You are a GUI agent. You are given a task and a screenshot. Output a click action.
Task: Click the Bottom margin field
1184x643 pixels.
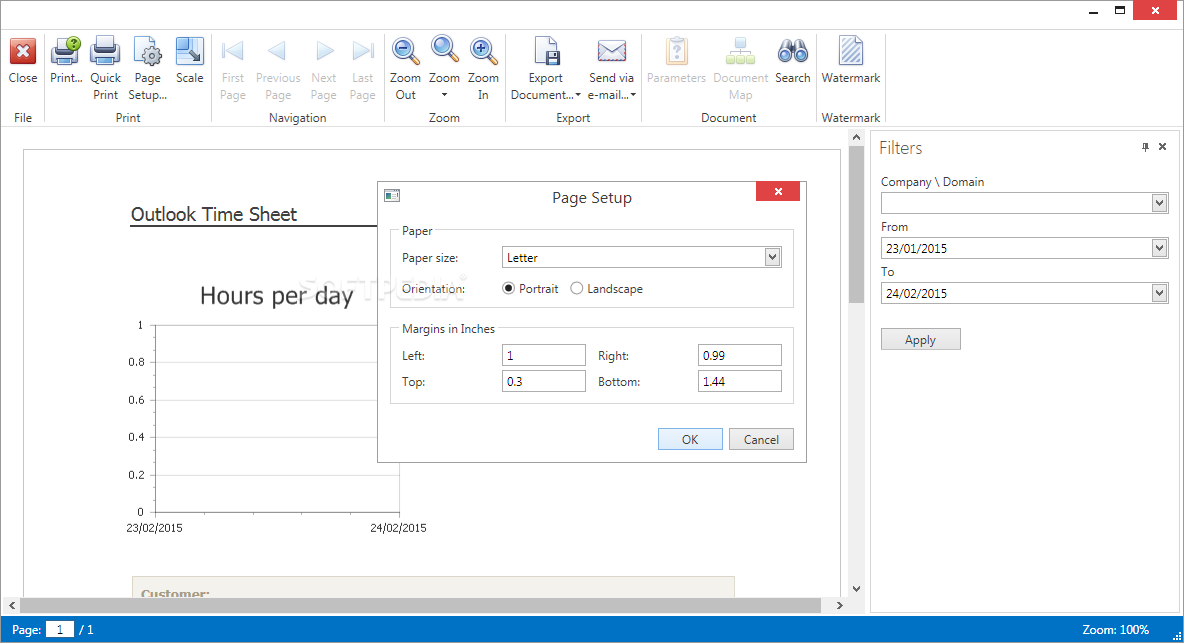point(740,381)
